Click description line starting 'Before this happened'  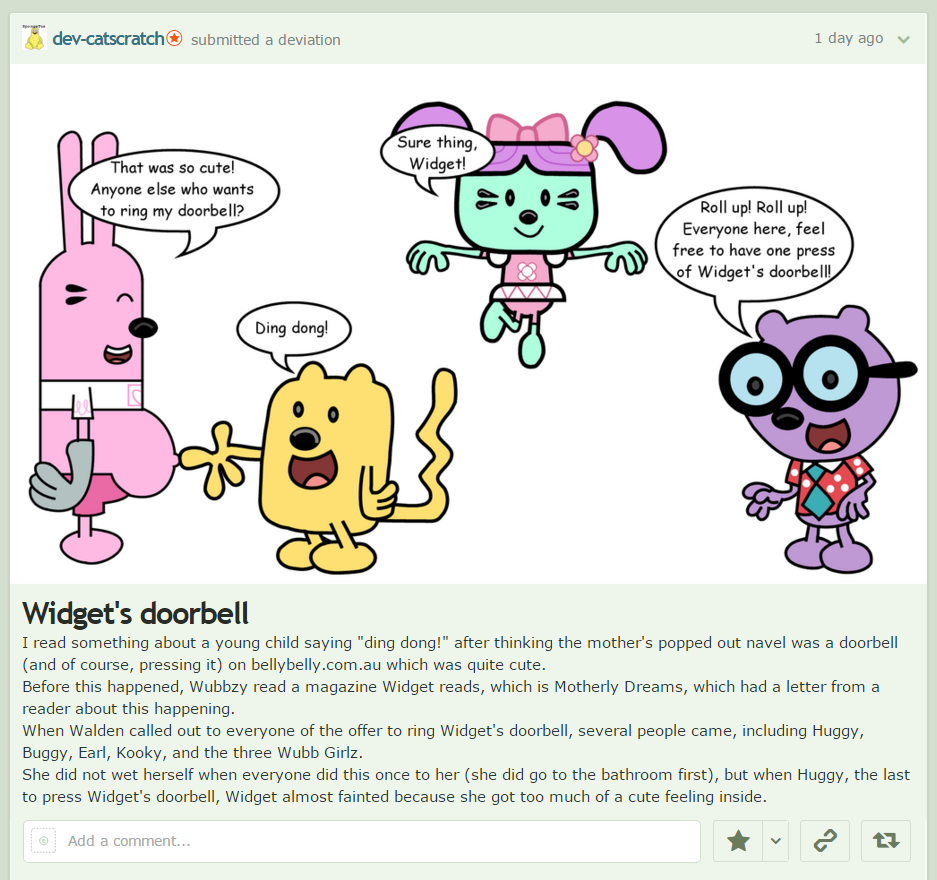(x=451, y=687)
